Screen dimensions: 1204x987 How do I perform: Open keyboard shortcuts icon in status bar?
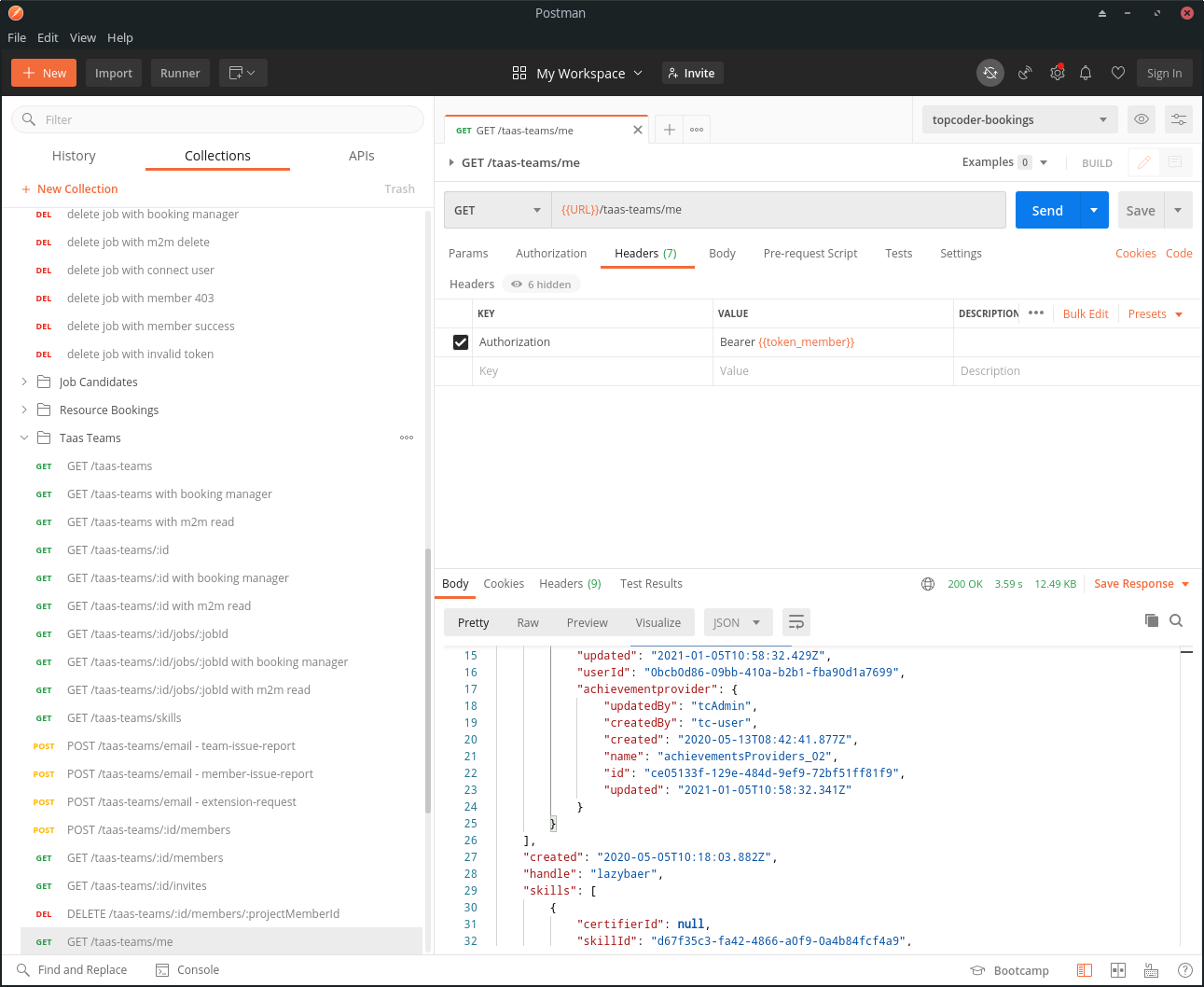click(1152, 970)
